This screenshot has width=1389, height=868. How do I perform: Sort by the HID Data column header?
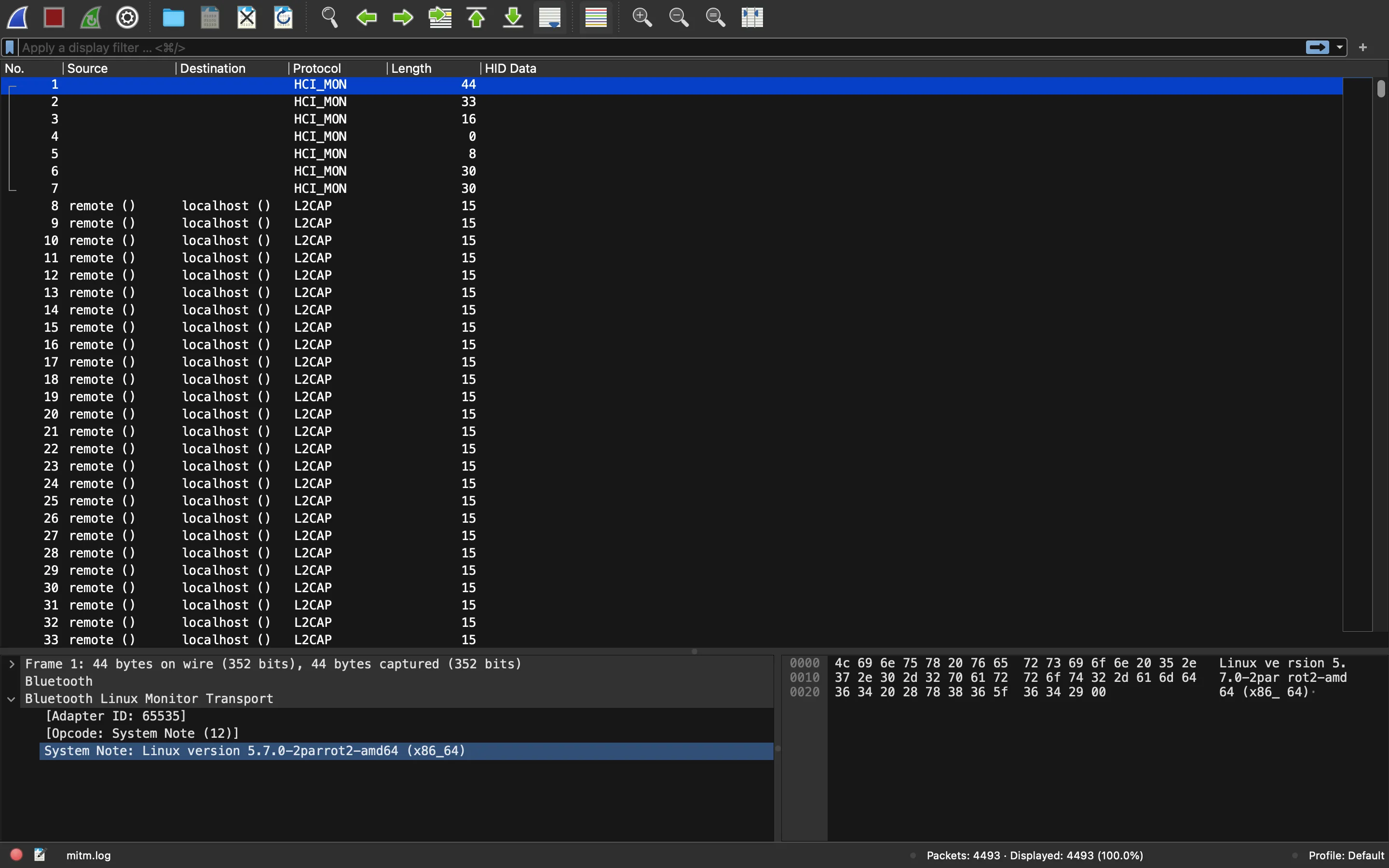point(912,68)
